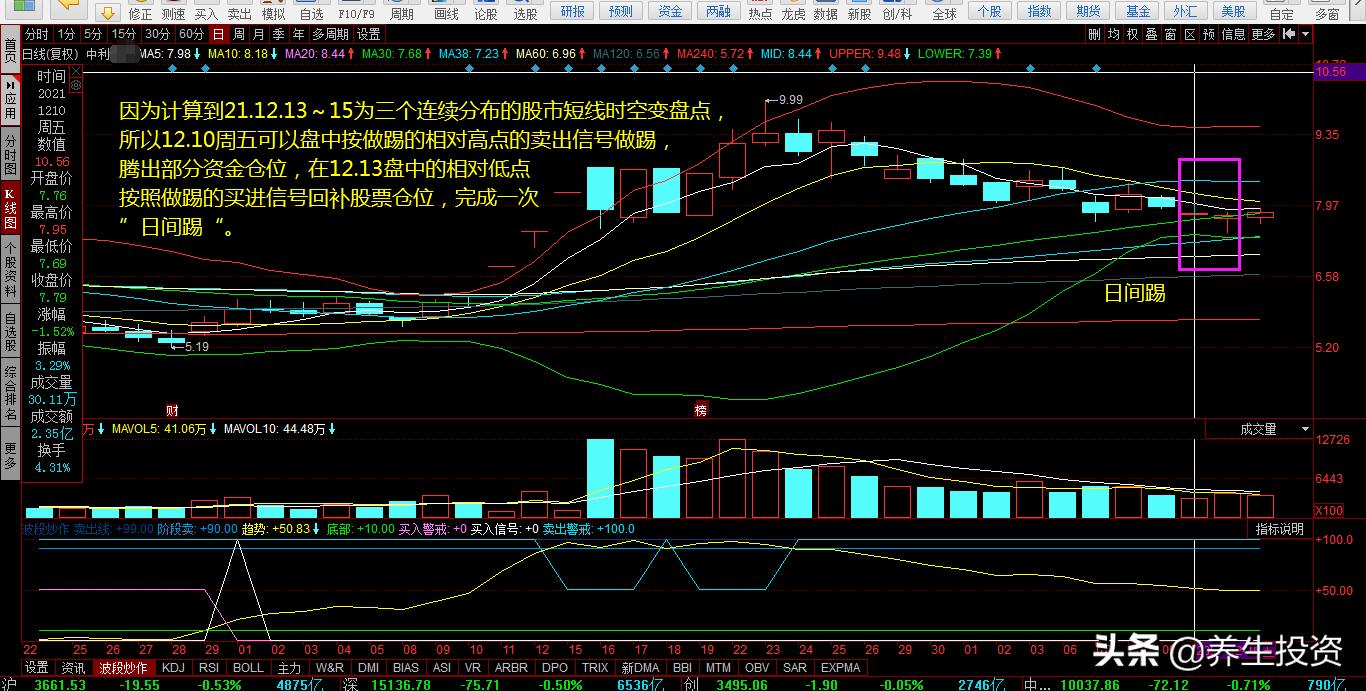Open the 画线 drawing tool
This screenshot has width=1366, height=691.
[x=446, y=13]
